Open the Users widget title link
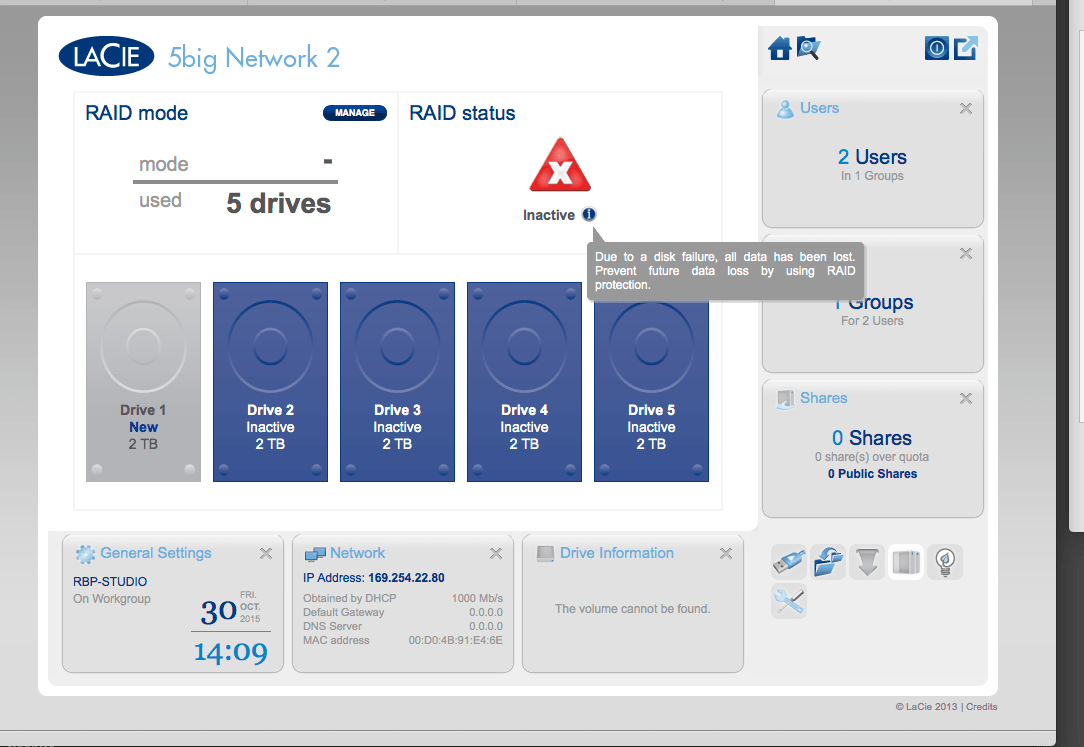The width and height of the screenshot is (1084, 747). (819, 108)
